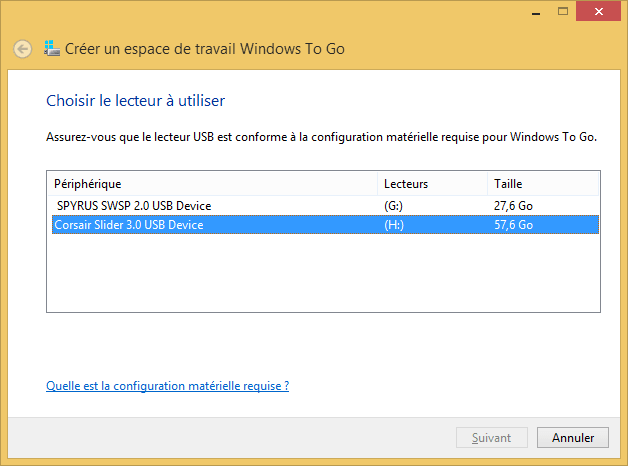The width and height of the screenshot is (628, 466).
Task: Select the Corsair Slider 3.0 USB Device
Action: 129,225
